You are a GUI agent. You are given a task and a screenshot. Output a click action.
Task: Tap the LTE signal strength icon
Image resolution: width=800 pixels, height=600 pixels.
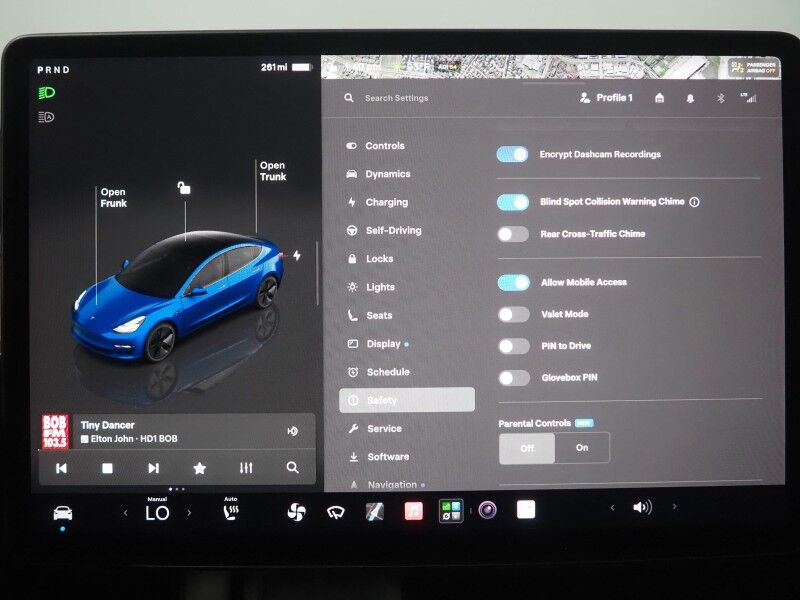(748, 97)
